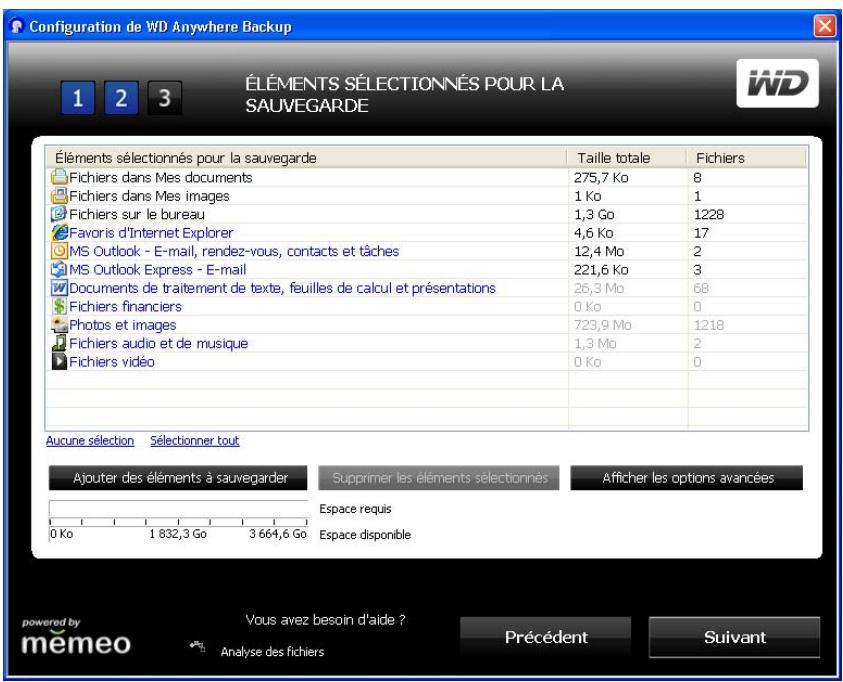This screenshot has height=682, width=843.
Task: Select Documents de traitement de texte row
Action: point(427,288)
